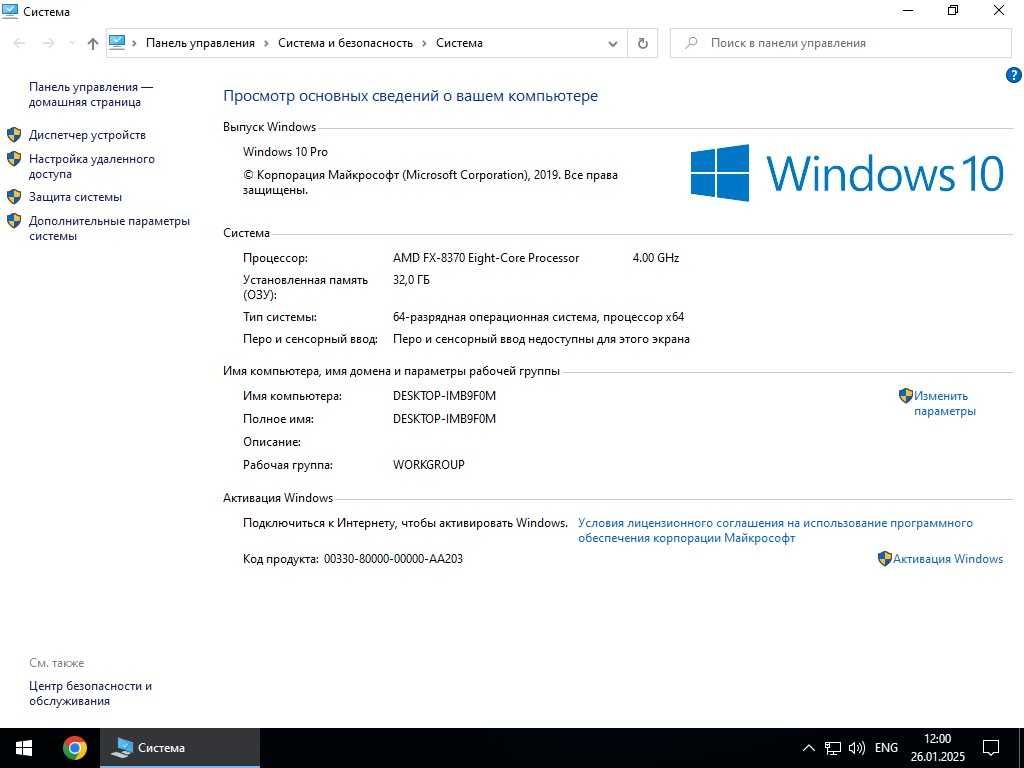
Task: Click the 32,0 ГБ memory value
Action: pos(411,280)
